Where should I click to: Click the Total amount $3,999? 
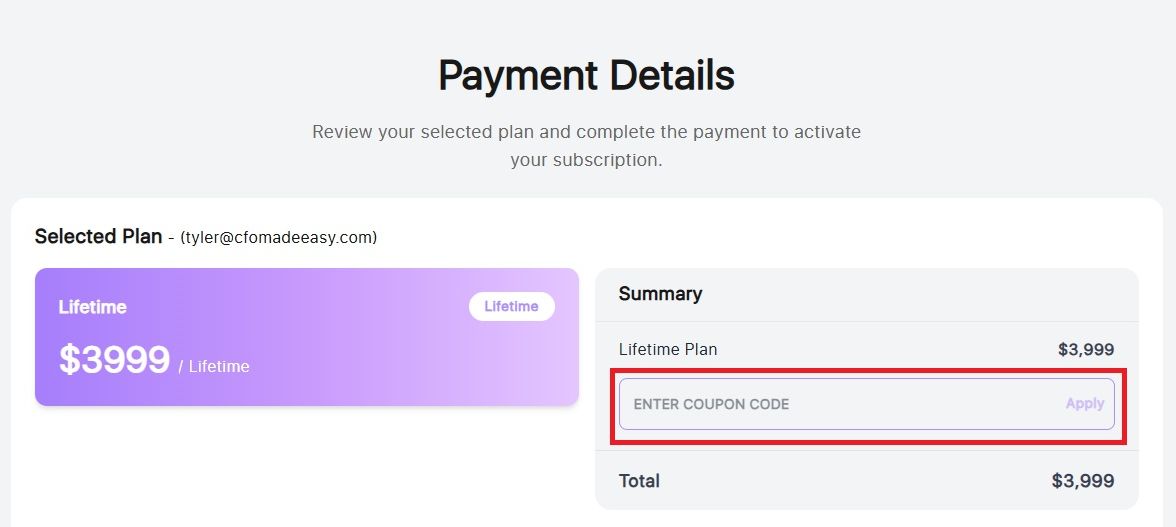pyautogui.click(x=1082, y=481)
